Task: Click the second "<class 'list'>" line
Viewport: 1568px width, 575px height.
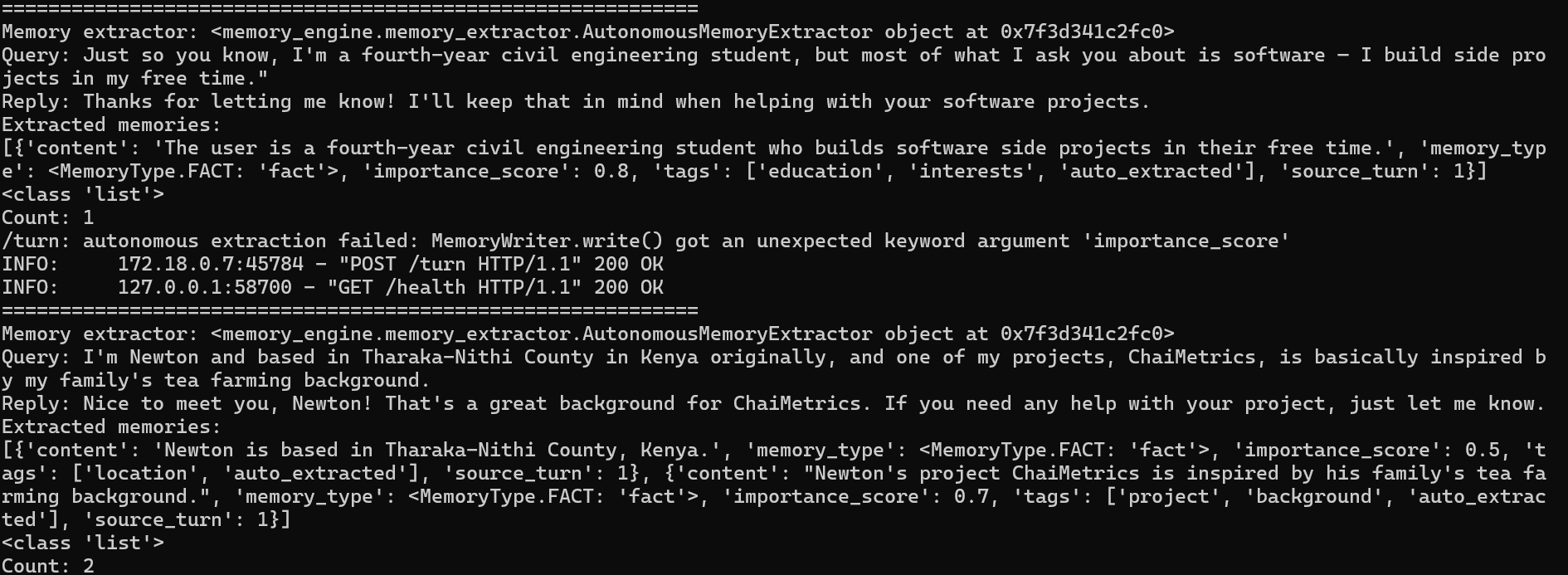Action: tap(83, 543)
